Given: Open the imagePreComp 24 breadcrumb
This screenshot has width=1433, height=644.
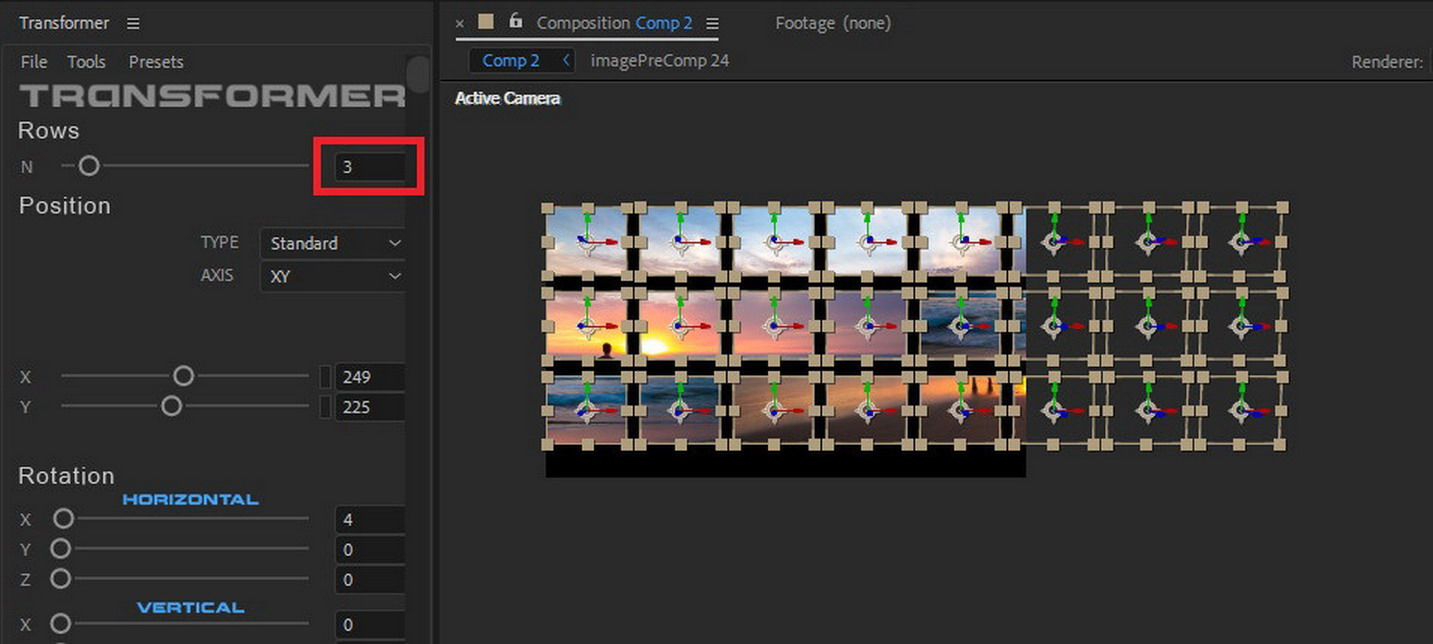Looking at the screenshot, I should [x=660, y=61].
